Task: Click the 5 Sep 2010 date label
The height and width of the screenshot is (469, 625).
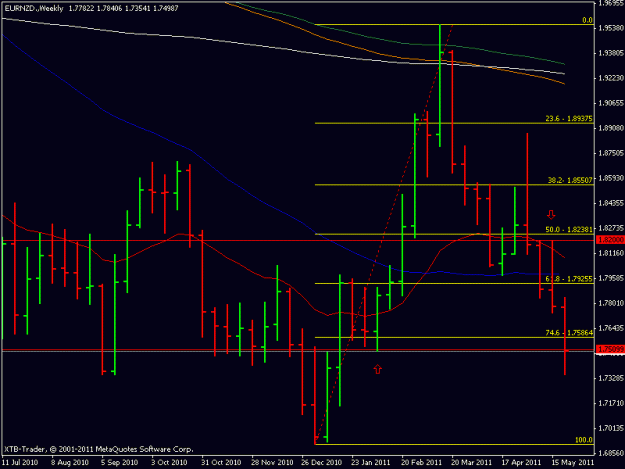Action: point(120,462)
